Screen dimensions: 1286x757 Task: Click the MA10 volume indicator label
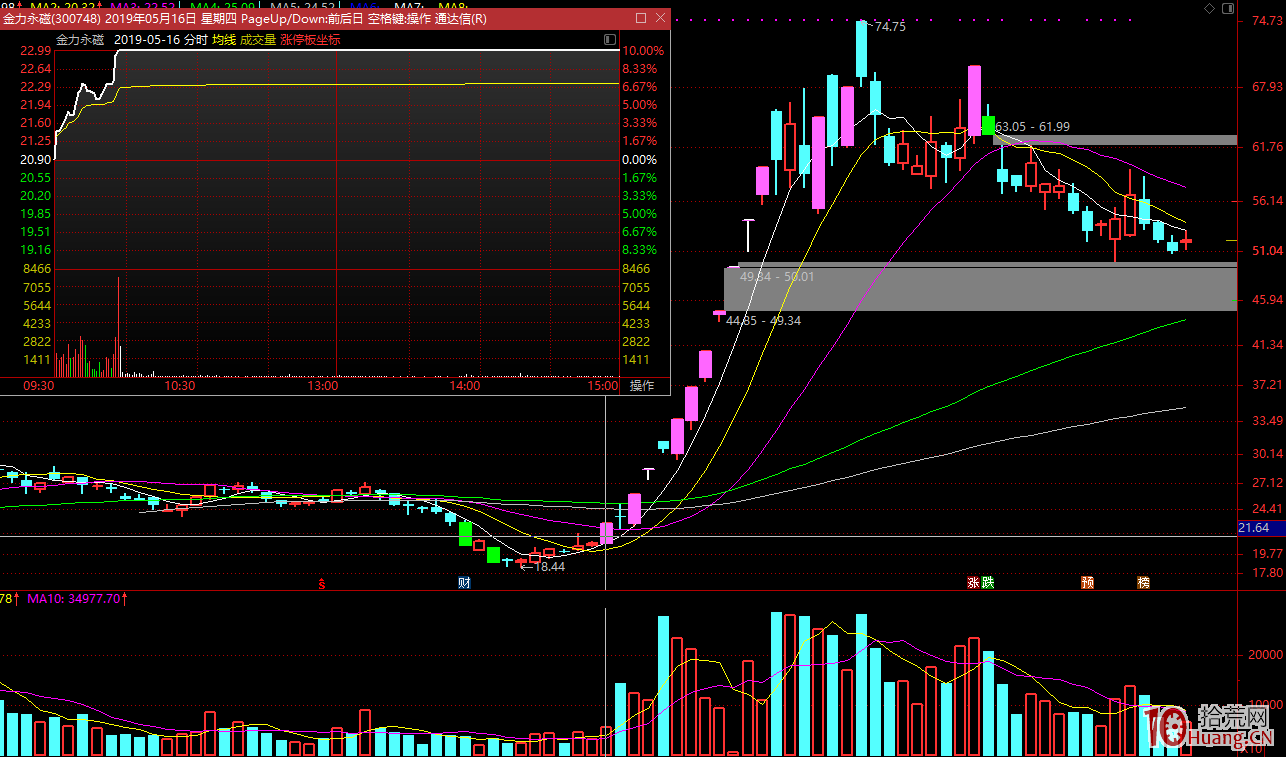coord(74,599)
